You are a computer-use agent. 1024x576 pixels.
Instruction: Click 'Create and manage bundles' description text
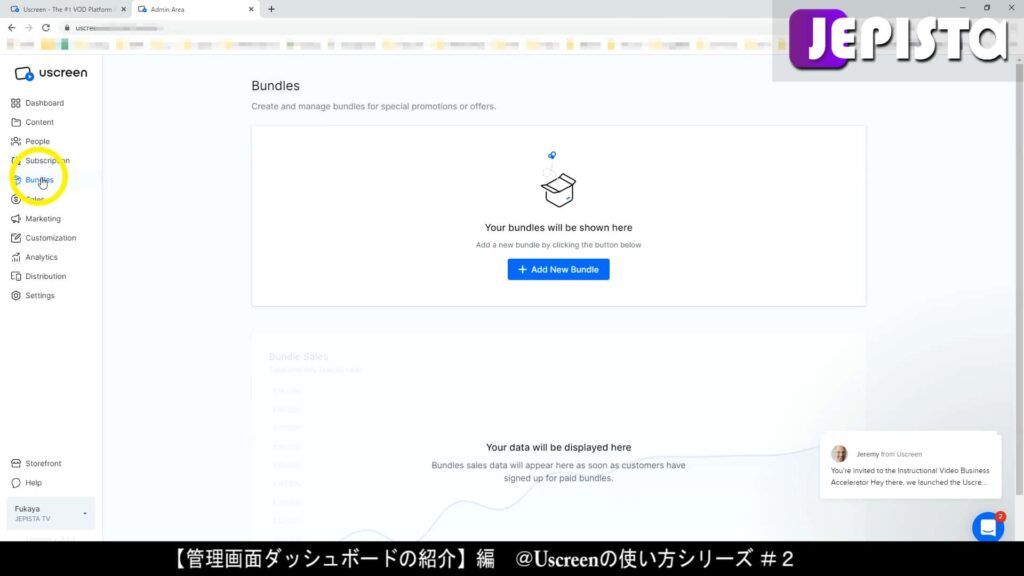[374, 106]
